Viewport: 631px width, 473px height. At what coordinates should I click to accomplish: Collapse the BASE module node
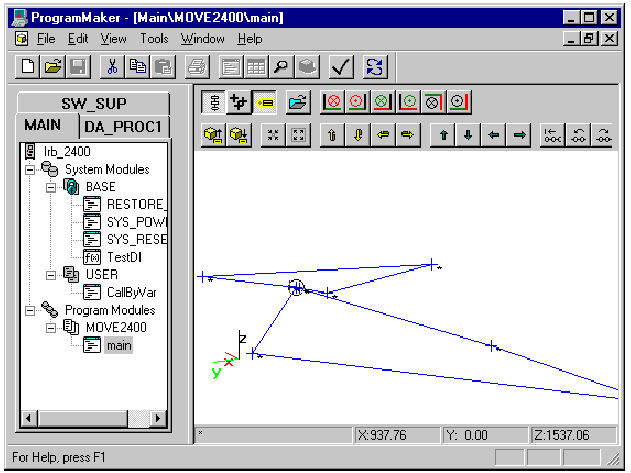point(51,187)
